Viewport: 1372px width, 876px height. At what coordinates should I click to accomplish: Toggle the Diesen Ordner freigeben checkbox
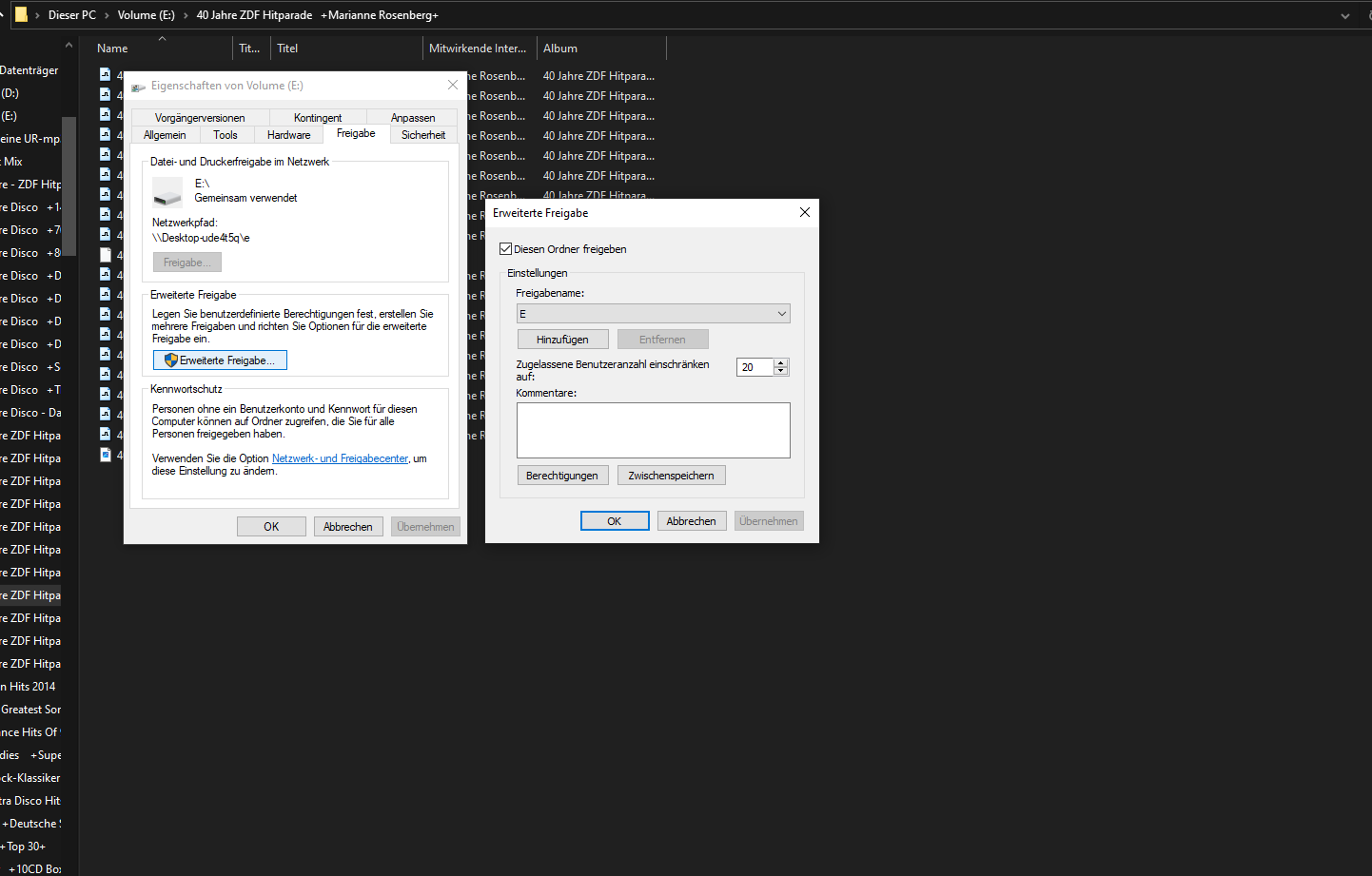tap(506, 249)
